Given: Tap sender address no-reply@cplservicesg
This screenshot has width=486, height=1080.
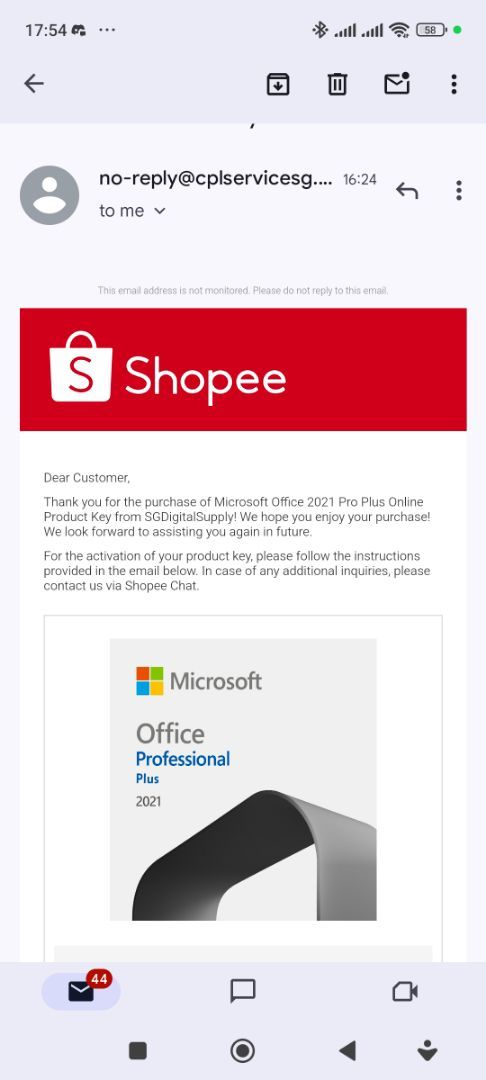Looking at the screenshot, I should click(215, 179).
